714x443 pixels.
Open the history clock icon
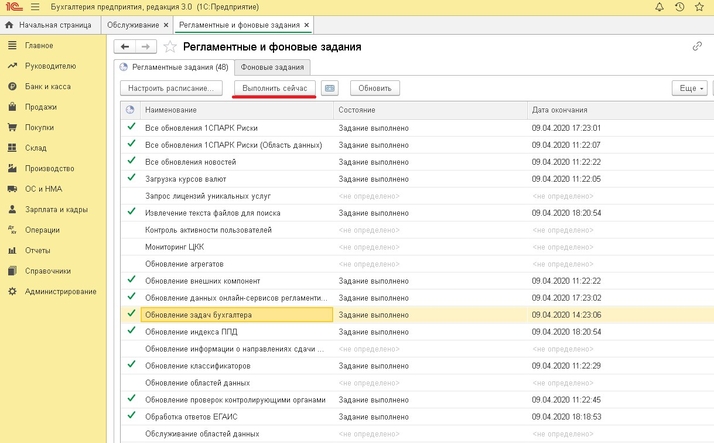(680, 7)
